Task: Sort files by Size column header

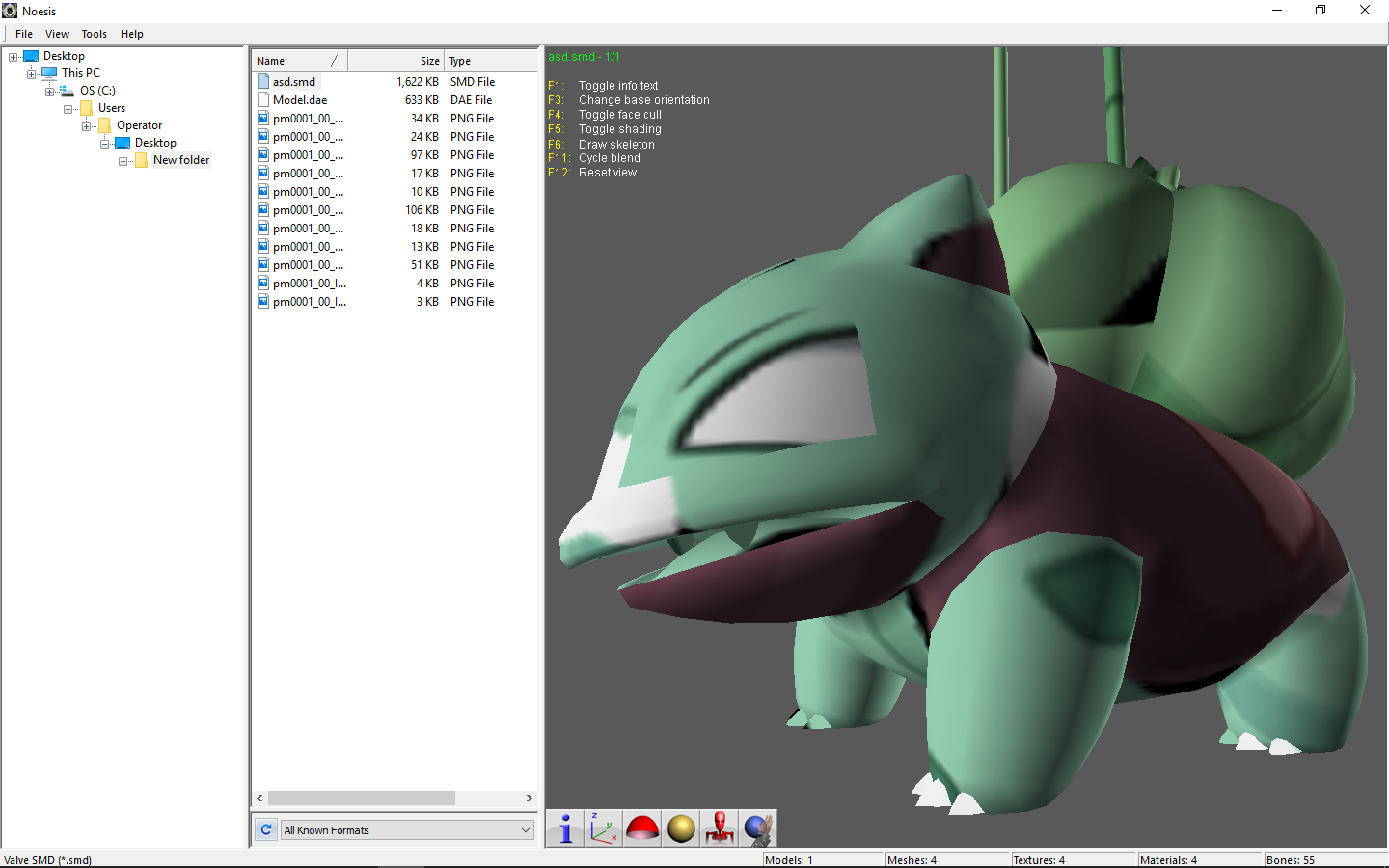Action: tap(395, 61)
